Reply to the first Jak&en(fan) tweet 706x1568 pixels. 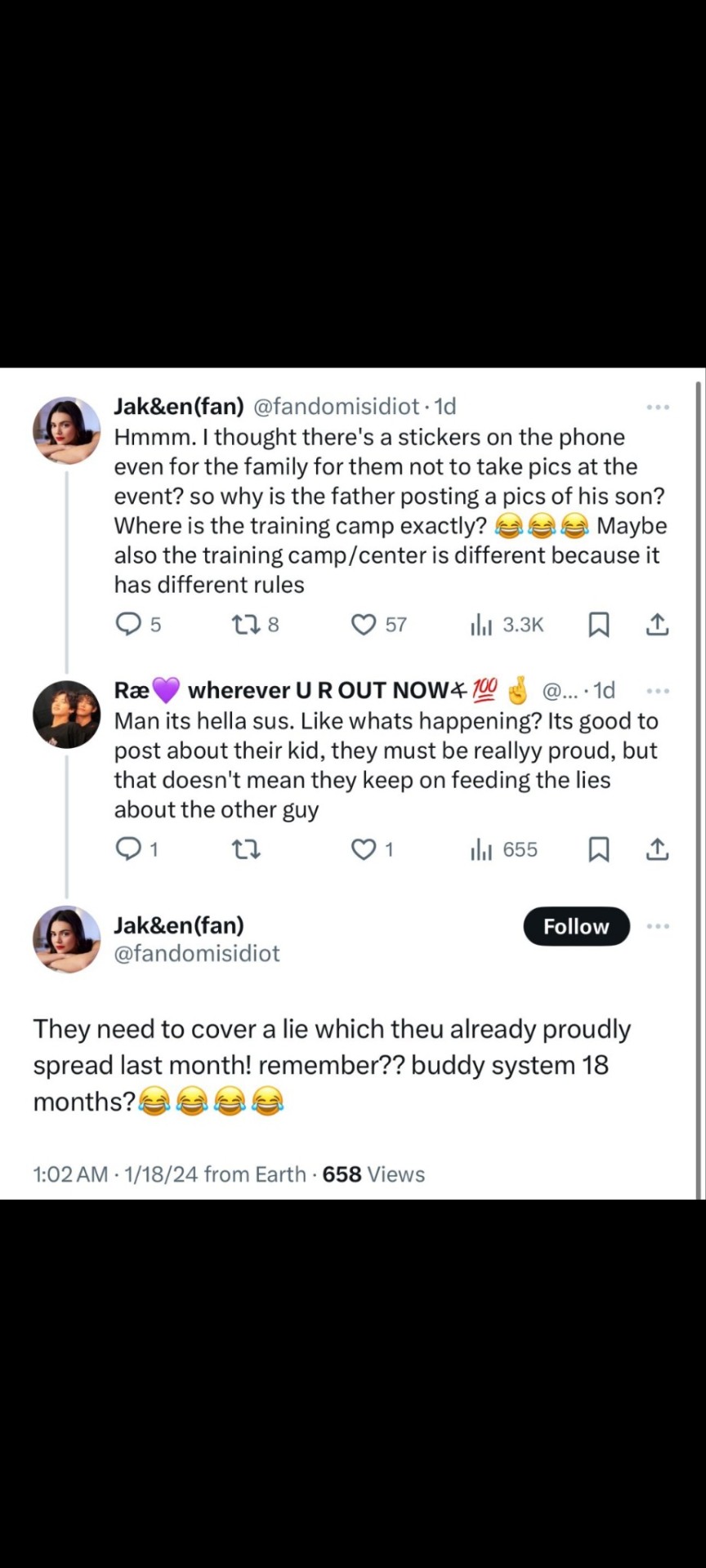128,625
